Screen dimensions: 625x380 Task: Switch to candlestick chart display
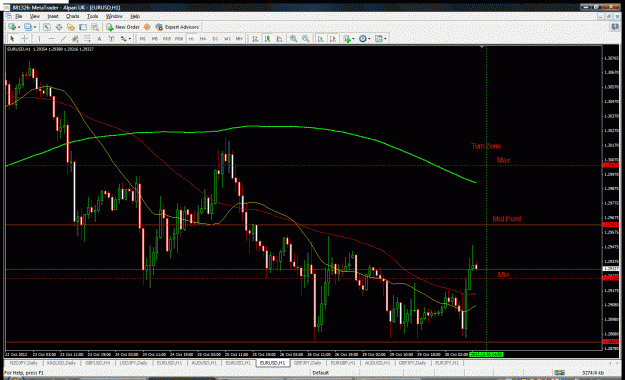coord(267,39)
